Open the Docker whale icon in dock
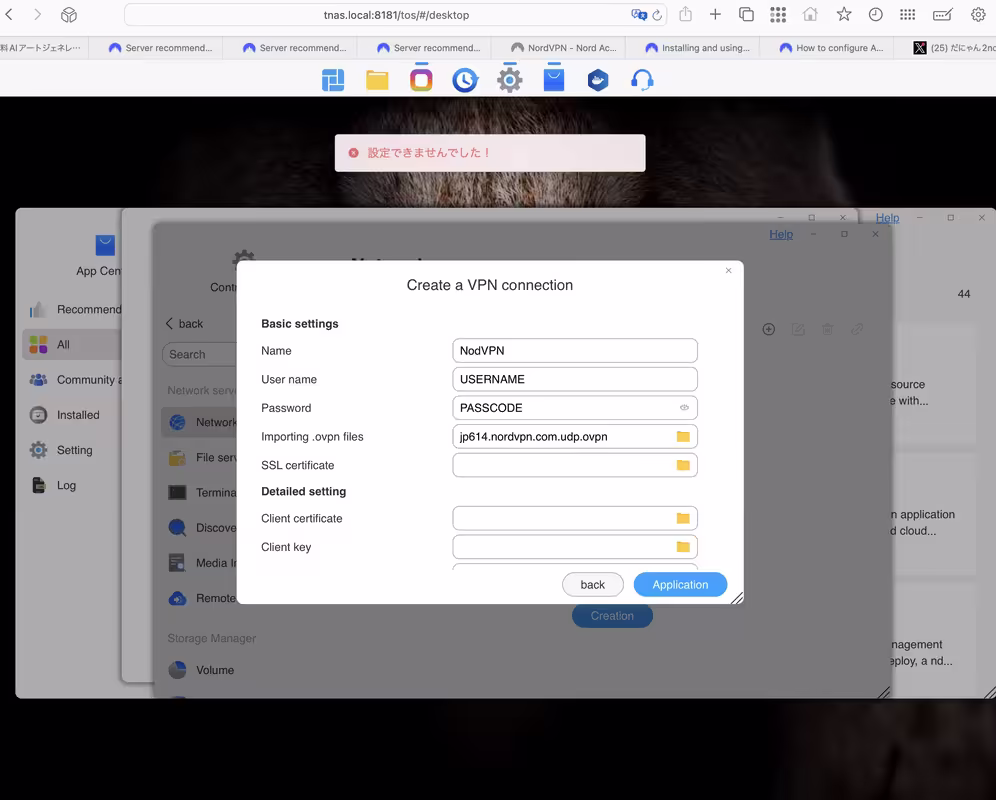Screen dimensions: 996x800 coord(598,80)
